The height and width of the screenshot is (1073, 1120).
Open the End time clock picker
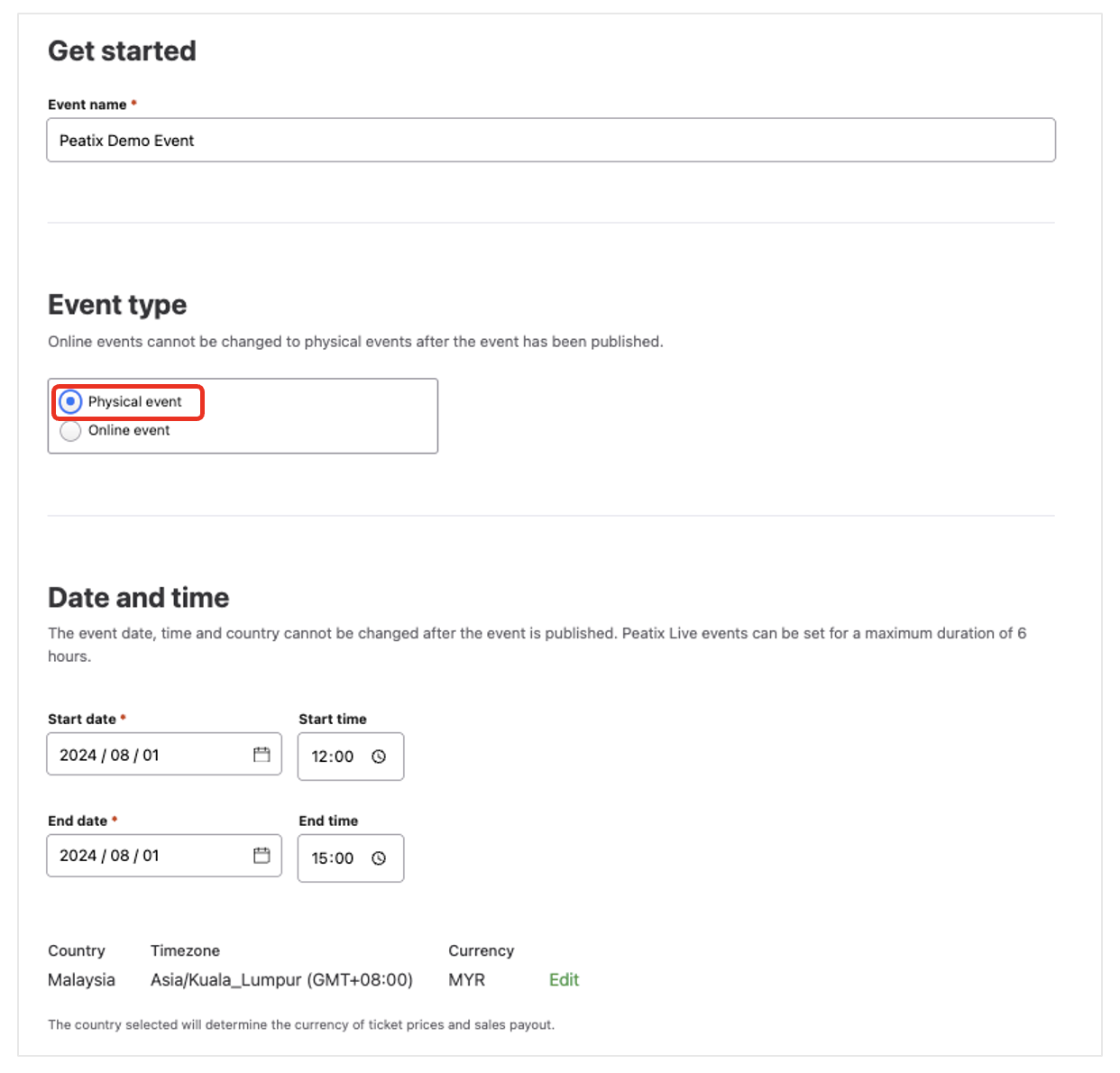click(380, 858)
